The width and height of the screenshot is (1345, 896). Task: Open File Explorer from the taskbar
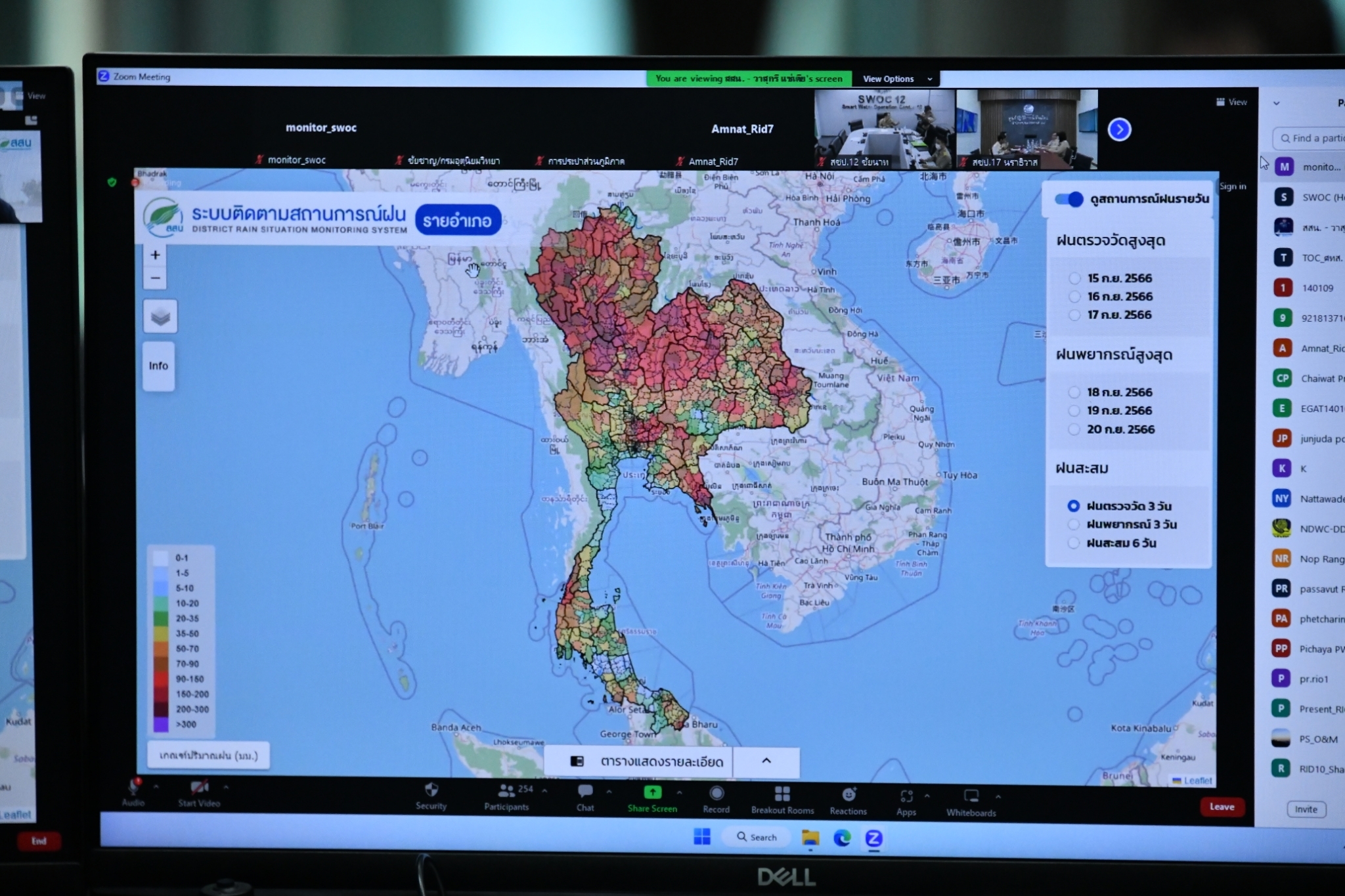click(x=810, y=838)
